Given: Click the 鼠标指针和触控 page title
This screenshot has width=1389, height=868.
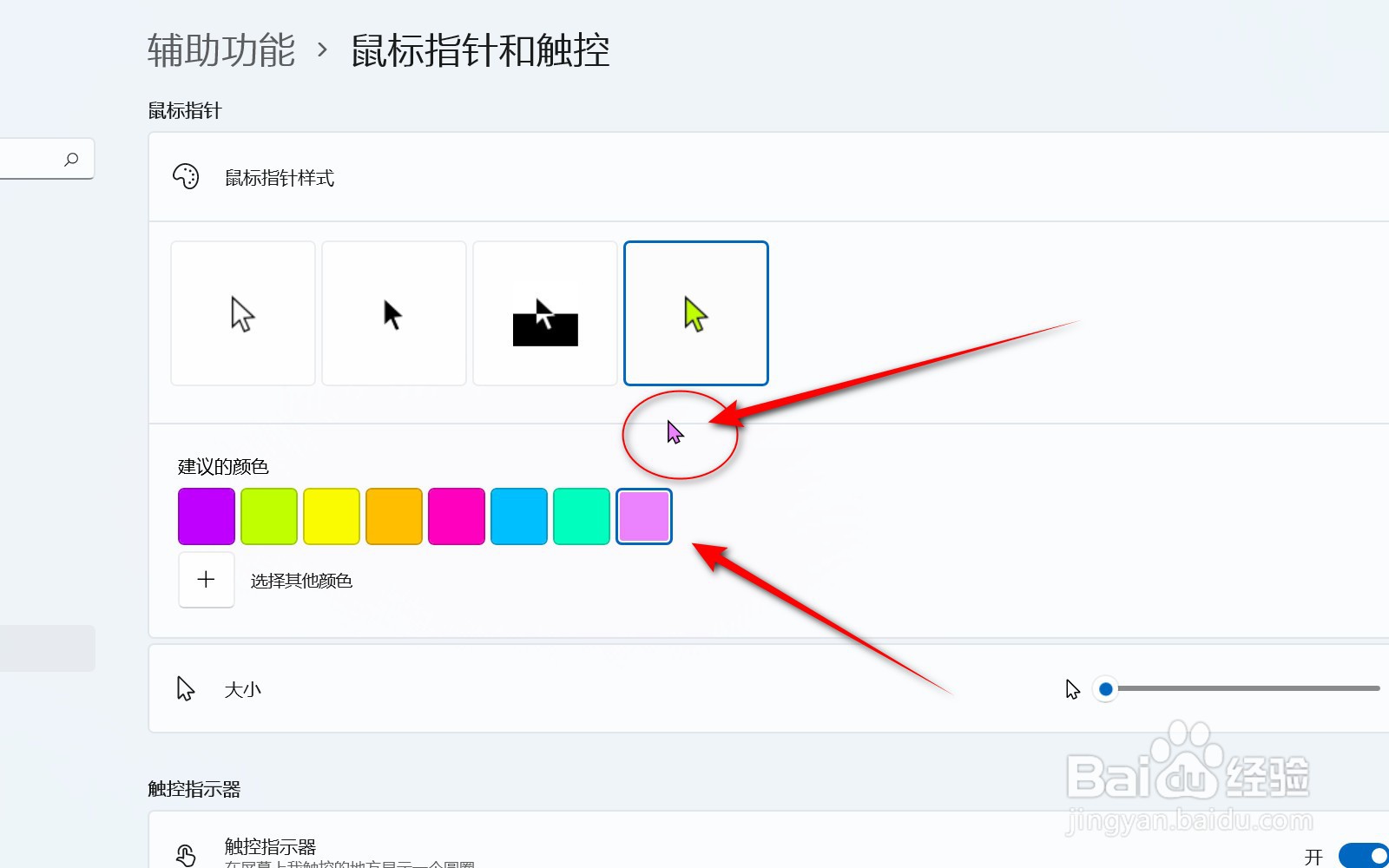Looking at the screenshot, I should click(x=480, y=50).
